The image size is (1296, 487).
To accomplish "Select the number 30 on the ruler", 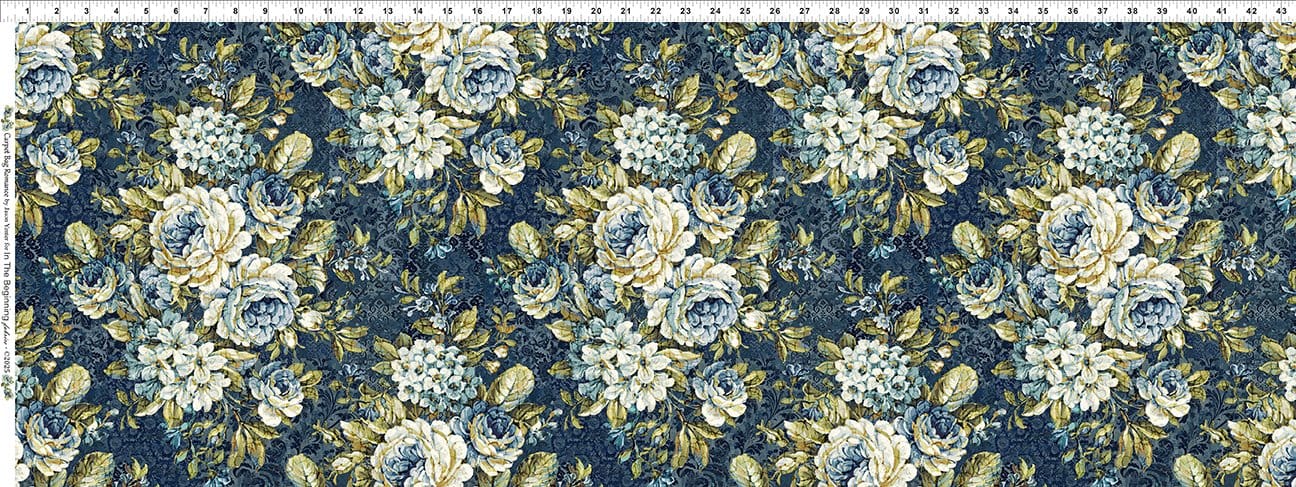I will (x=894, y=11).
